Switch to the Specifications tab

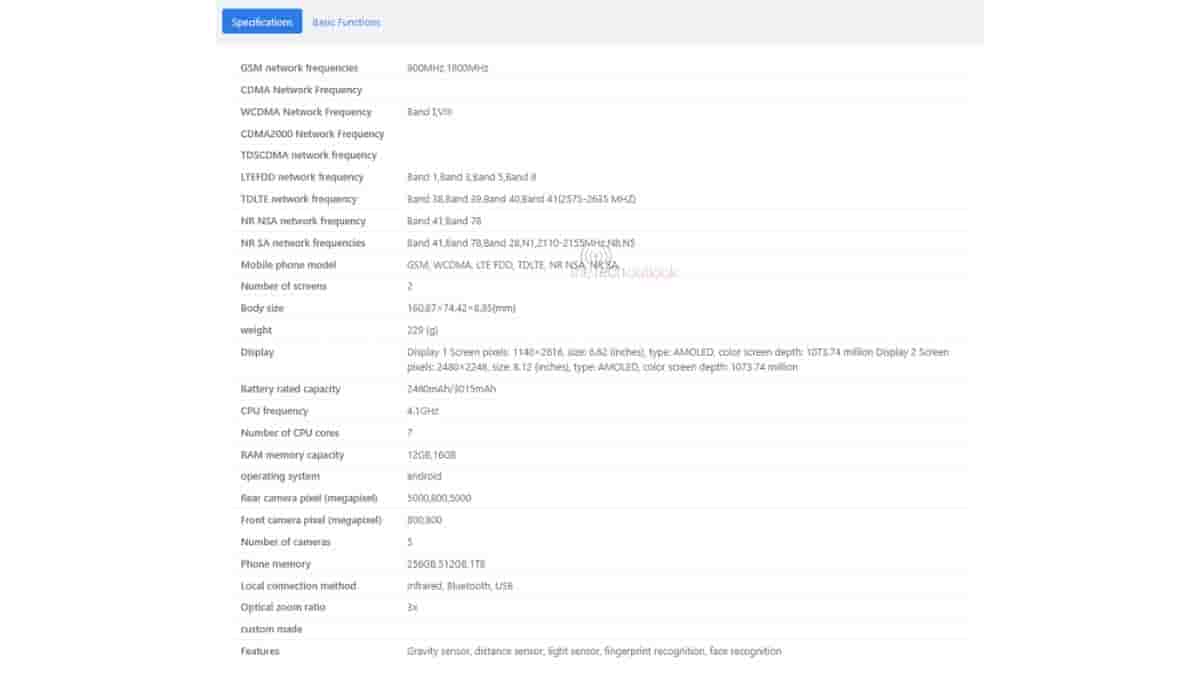(x=262, y=22)
